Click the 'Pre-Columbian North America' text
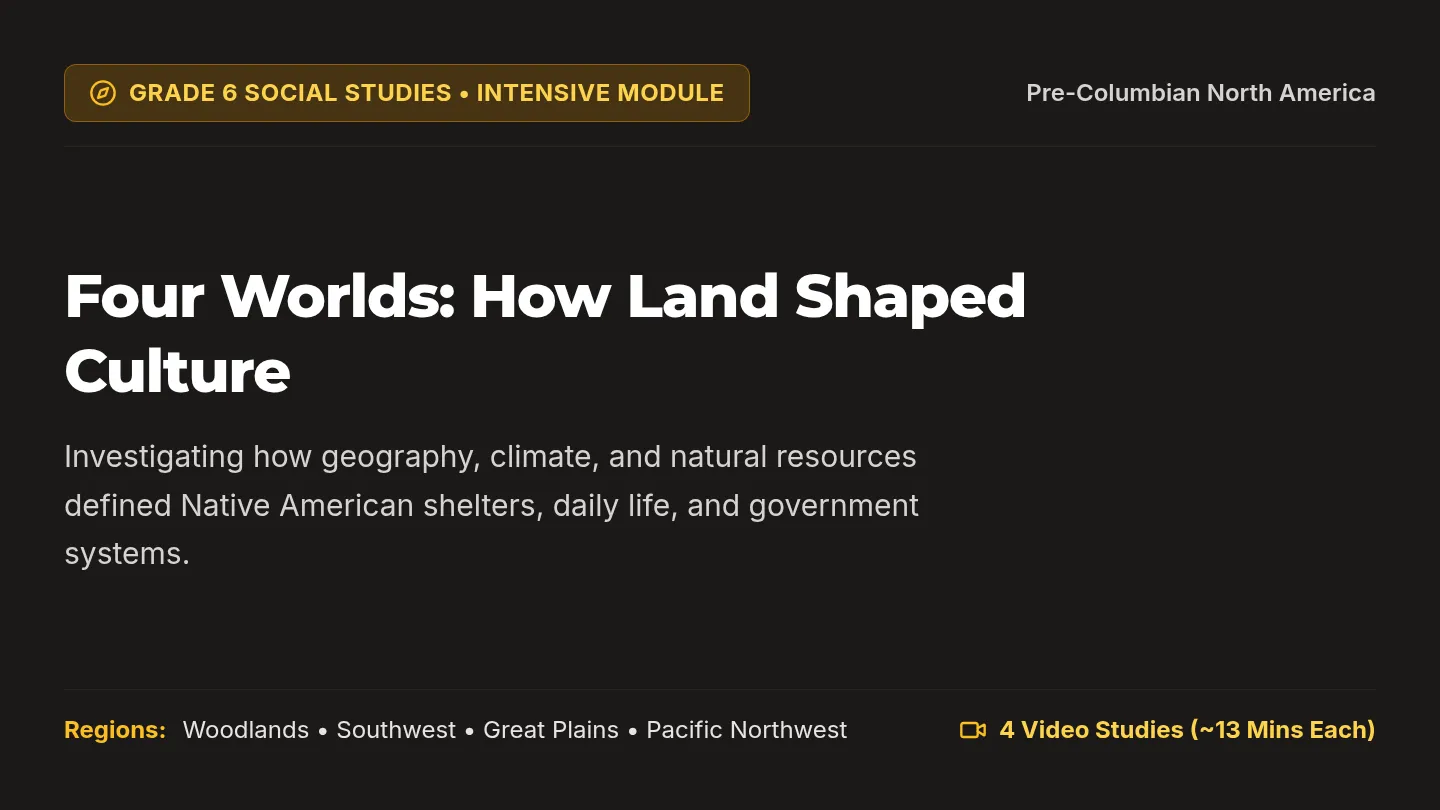Image resolution: width=1440 pixels, height=810 pixels. (1200, 93)
